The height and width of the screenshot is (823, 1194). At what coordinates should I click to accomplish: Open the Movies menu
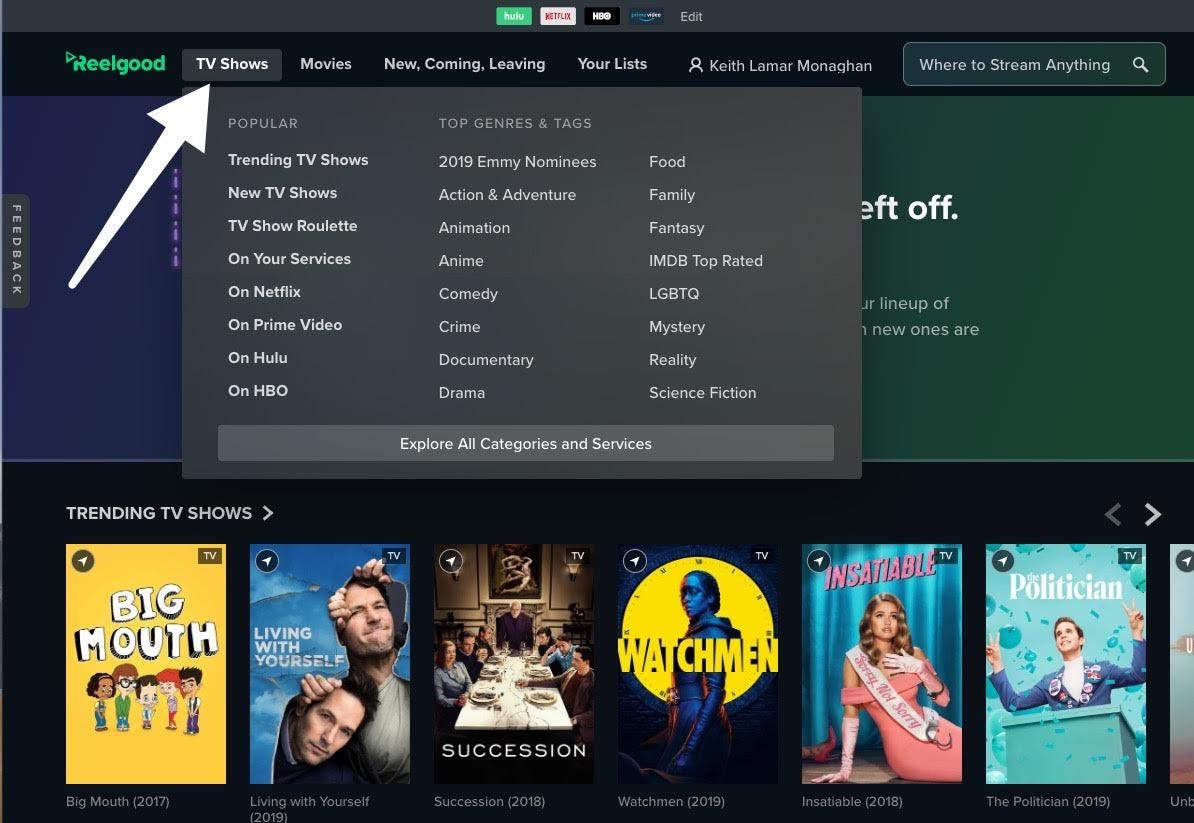tap(326, 64)
